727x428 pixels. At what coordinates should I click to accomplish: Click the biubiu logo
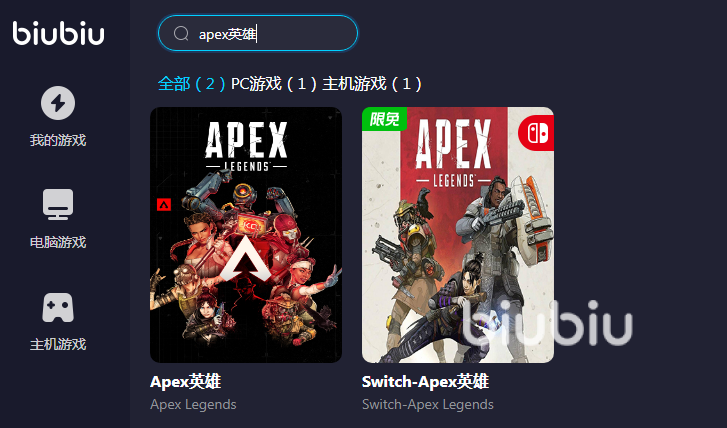pos(58,33)
